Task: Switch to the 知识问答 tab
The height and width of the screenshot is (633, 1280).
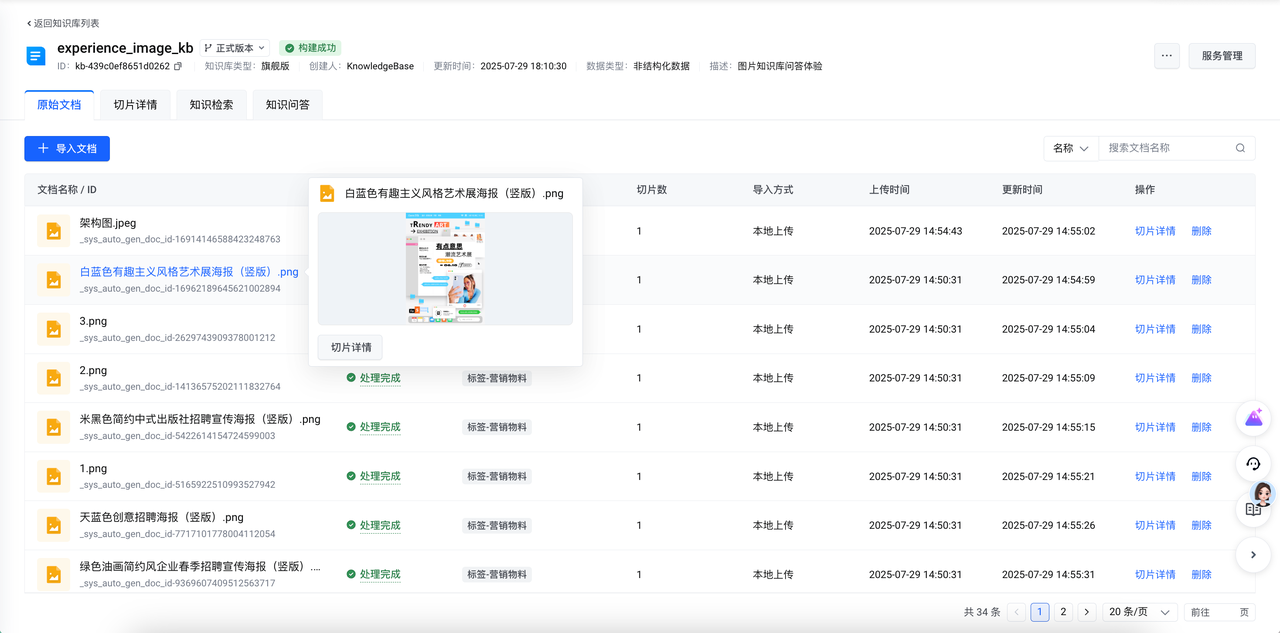Action: [x=287, y=105]
